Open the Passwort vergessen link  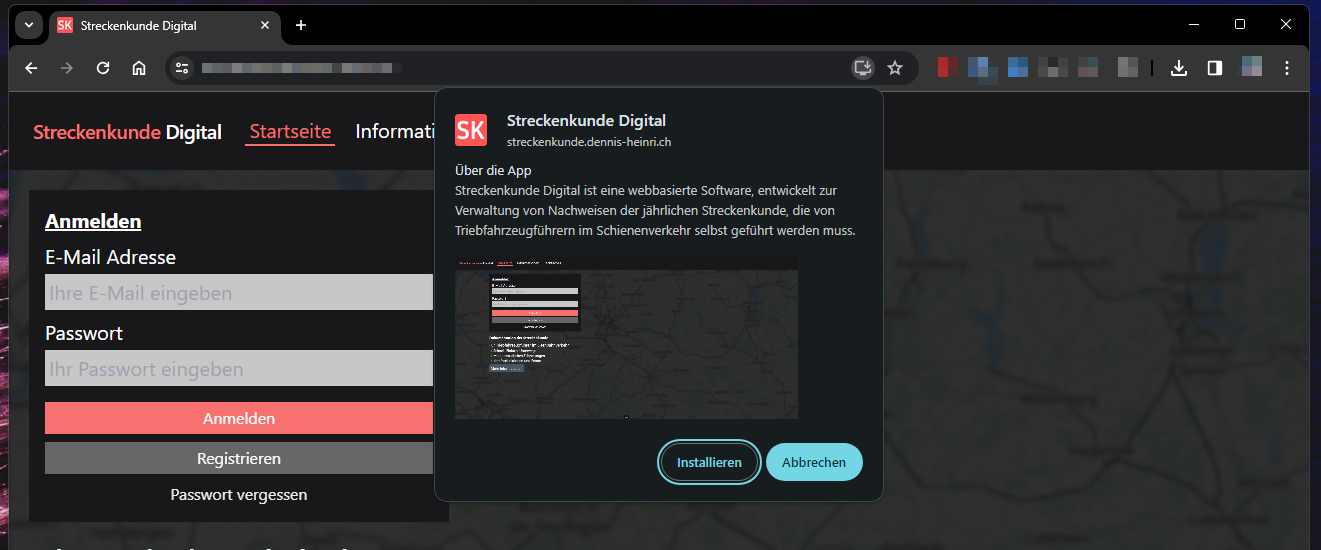click(238, 495)
